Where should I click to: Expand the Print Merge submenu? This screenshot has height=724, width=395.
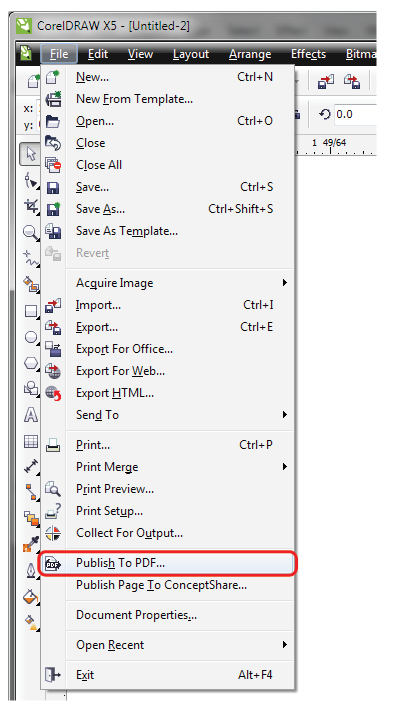click(x=180, y=467)
